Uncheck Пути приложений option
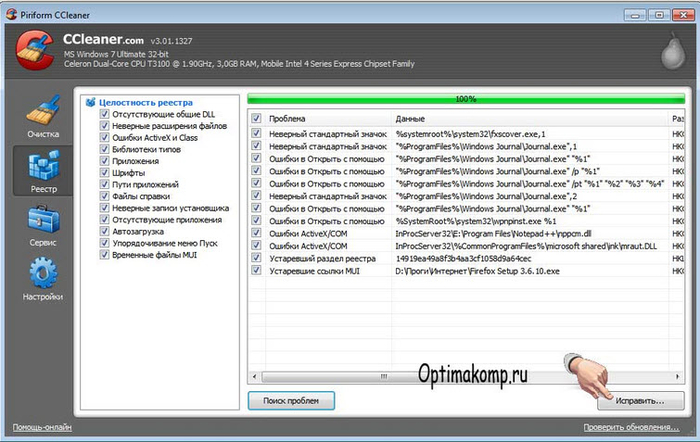This screenshot has width=700, height=442. click(104, 184)
